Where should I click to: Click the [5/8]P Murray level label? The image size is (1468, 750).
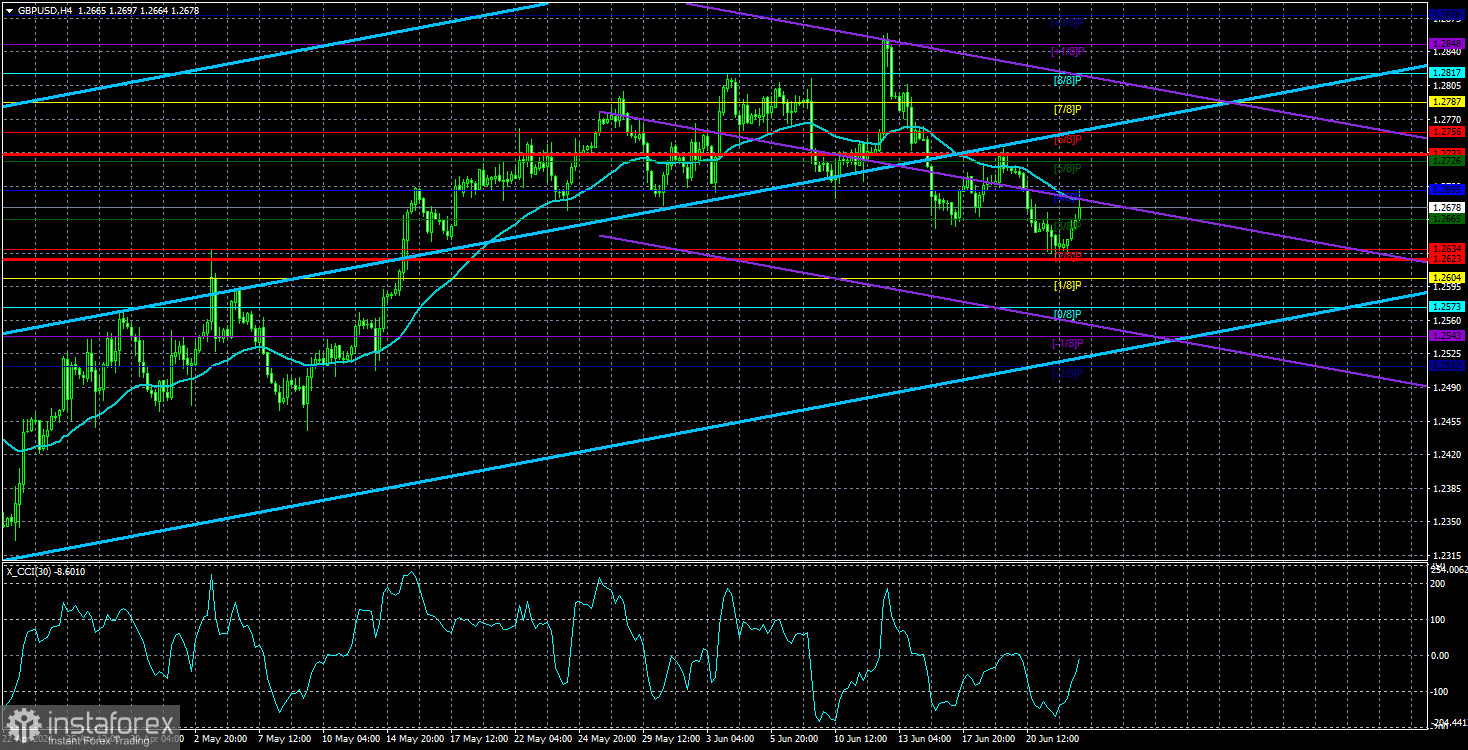click(1069, 168)
